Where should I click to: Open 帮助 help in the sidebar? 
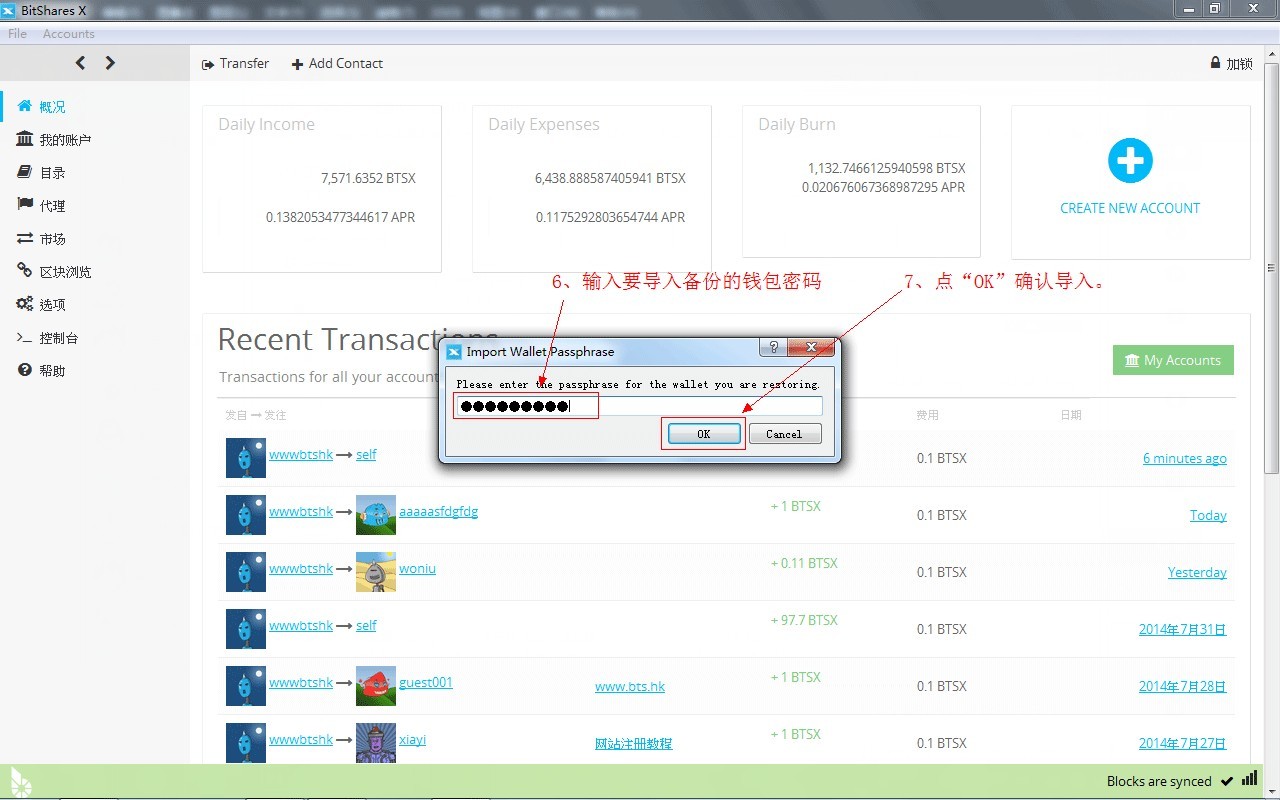pyautogui.click(x=42, y=370)
